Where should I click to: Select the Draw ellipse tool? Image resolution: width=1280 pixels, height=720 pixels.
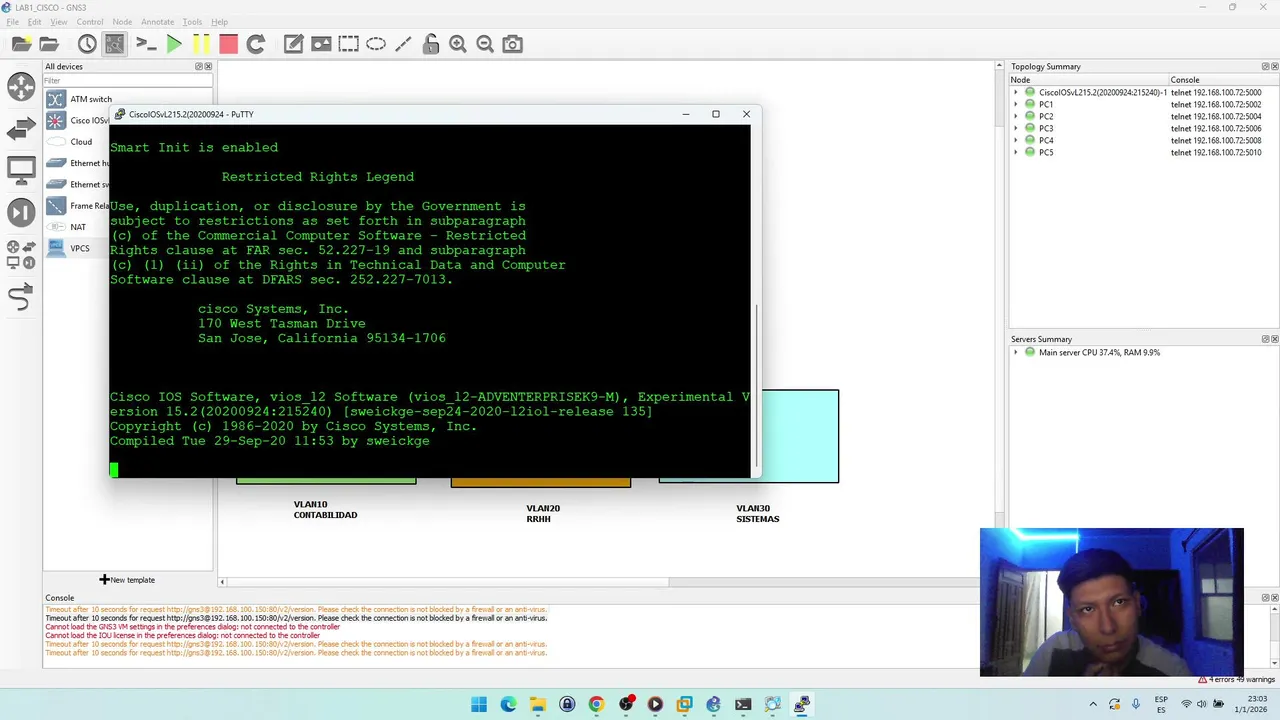(x=376, y=44)
